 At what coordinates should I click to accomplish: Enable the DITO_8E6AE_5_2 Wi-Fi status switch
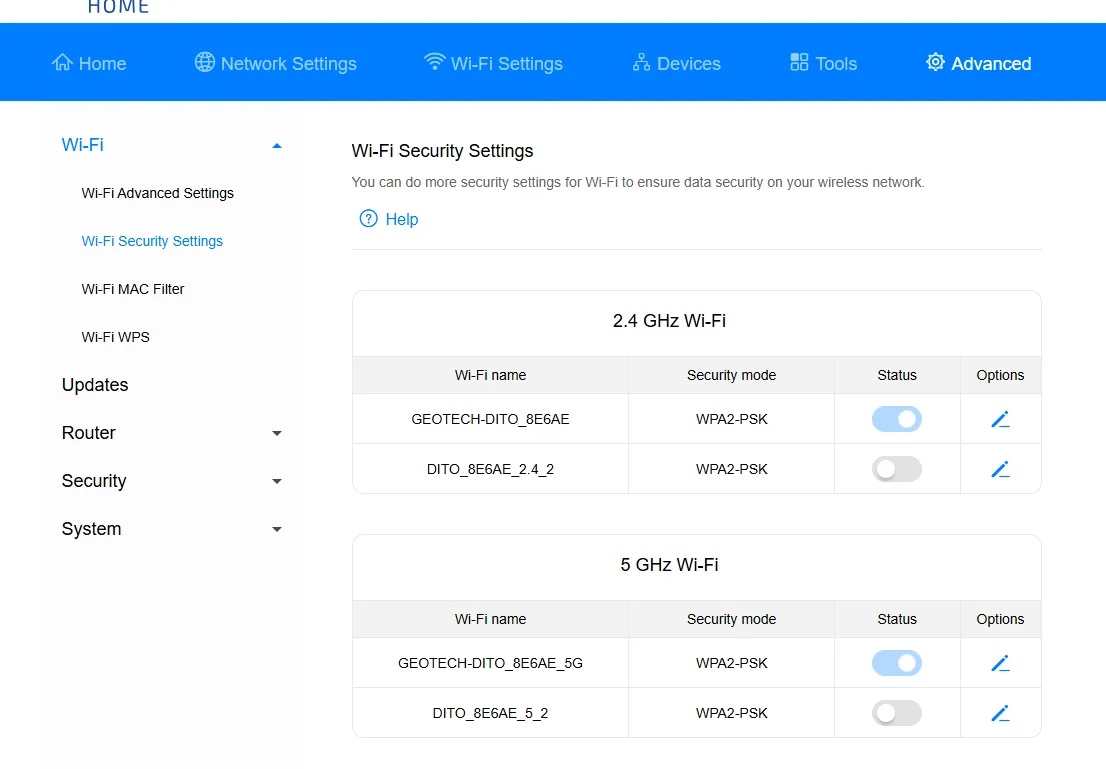[897, 713]
